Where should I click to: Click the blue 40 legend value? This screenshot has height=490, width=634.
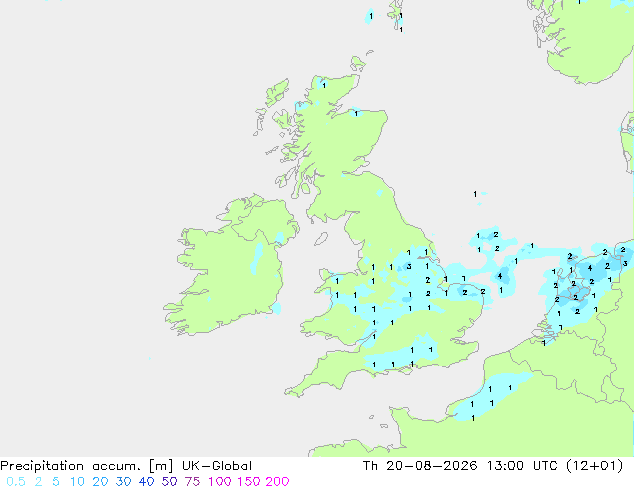[x=146, y=482]
